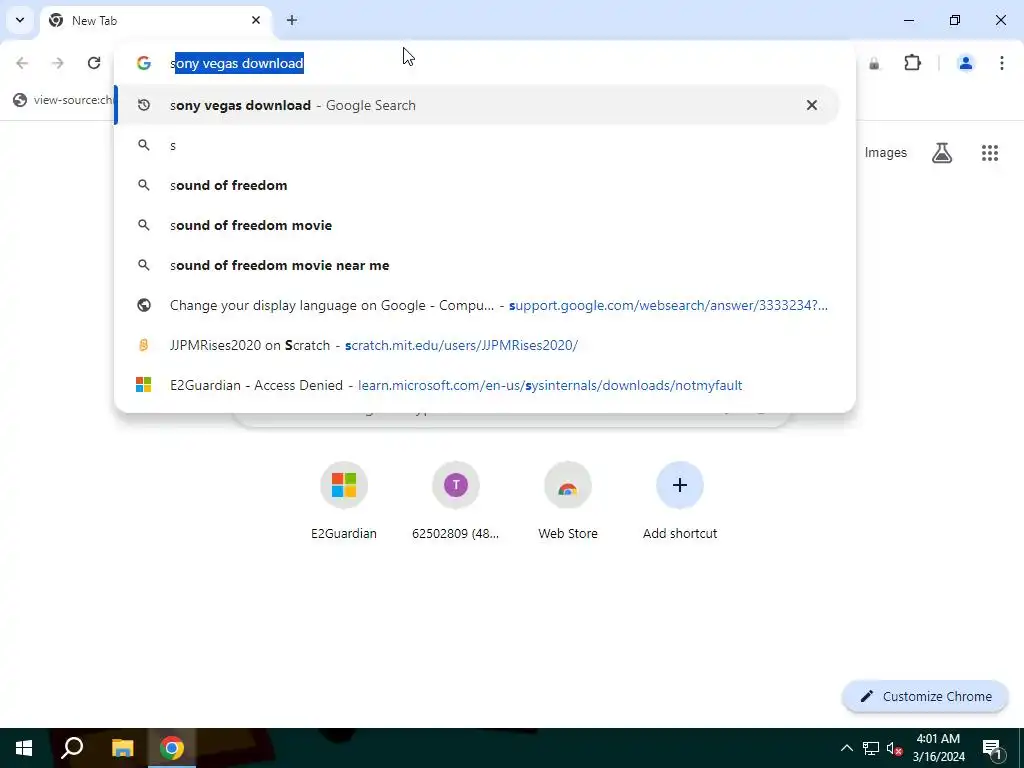This screenshot has height=768, width=1024.
Task: Open Google Images link
Action: [886, 152]
